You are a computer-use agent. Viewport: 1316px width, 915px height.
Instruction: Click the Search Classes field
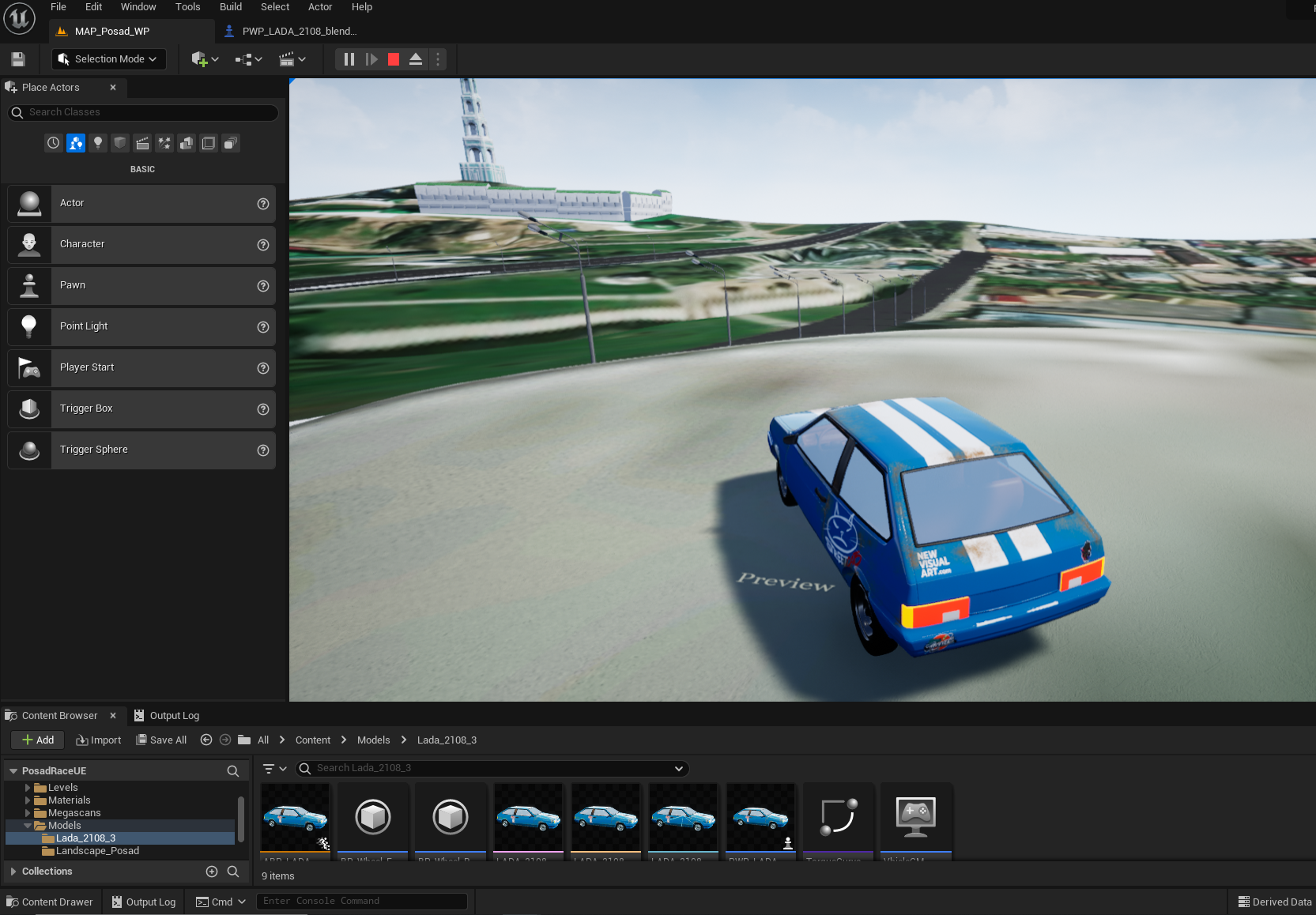(x=143, y=113)
